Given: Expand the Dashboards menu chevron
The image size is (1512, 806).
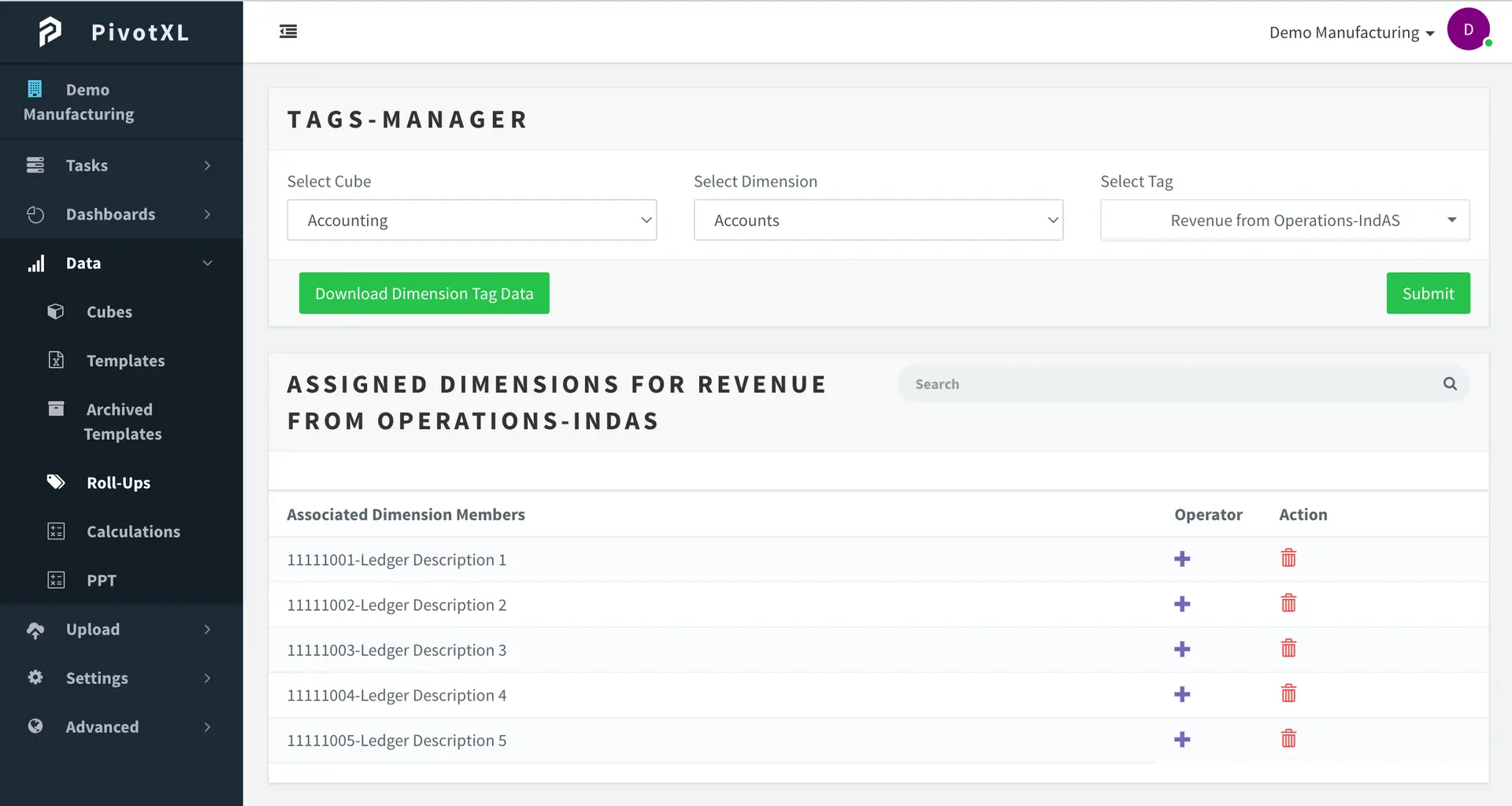Looking at the screenshot, I should point(207,214).
